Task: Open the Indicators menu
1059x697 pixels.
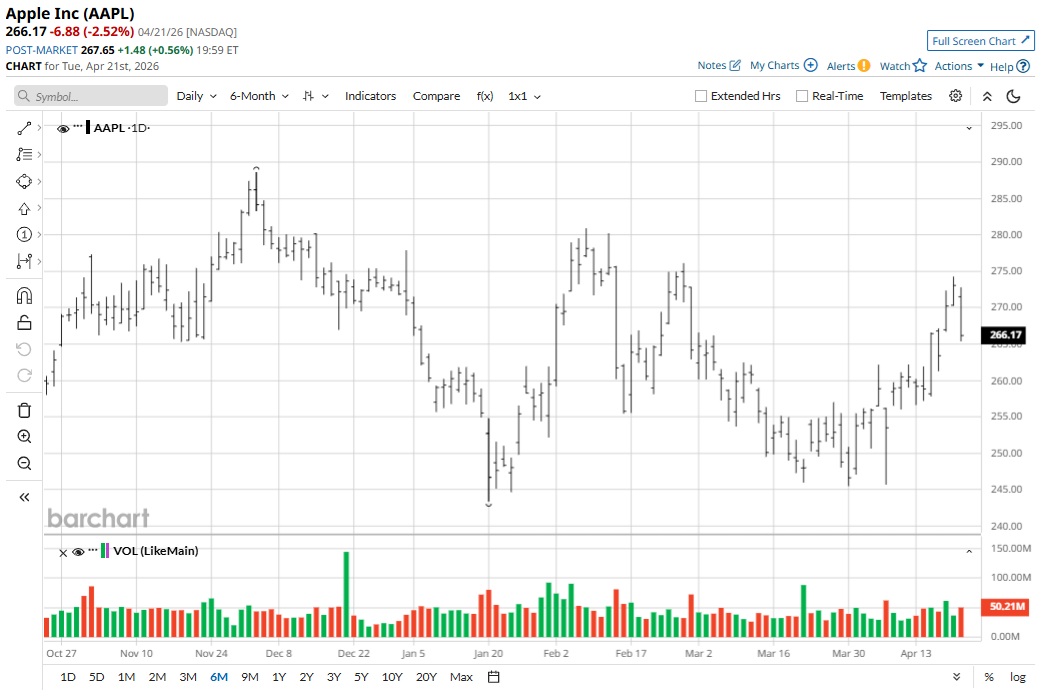Action: 370,97
